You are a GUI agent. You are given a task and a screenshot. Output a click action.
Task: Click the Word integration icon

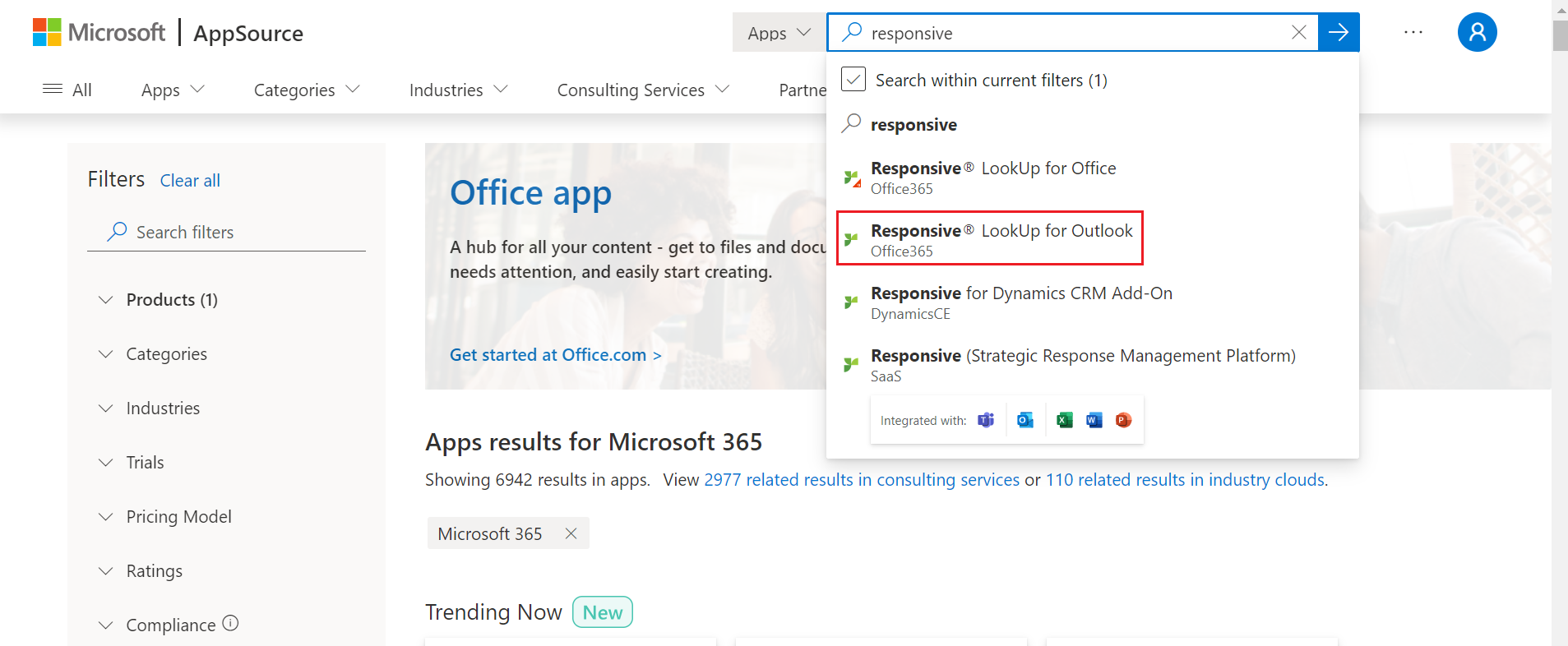[x=1094, y=420]
